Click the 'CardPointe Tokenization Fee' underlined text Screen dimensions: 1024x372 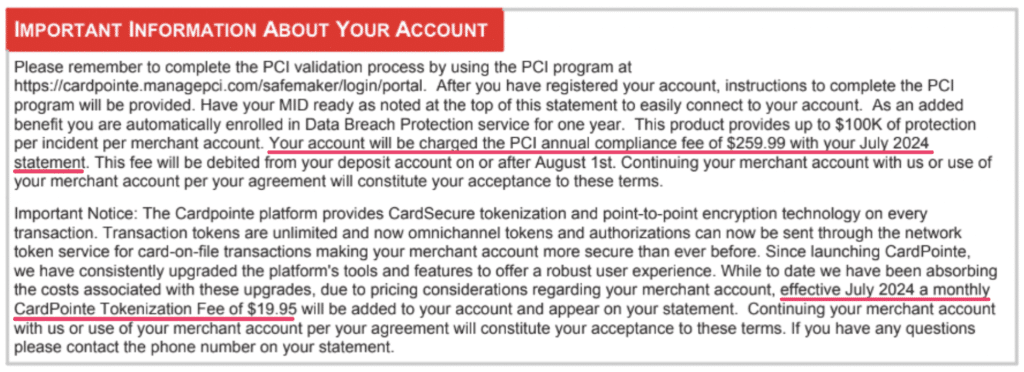(x=114, y=307)
